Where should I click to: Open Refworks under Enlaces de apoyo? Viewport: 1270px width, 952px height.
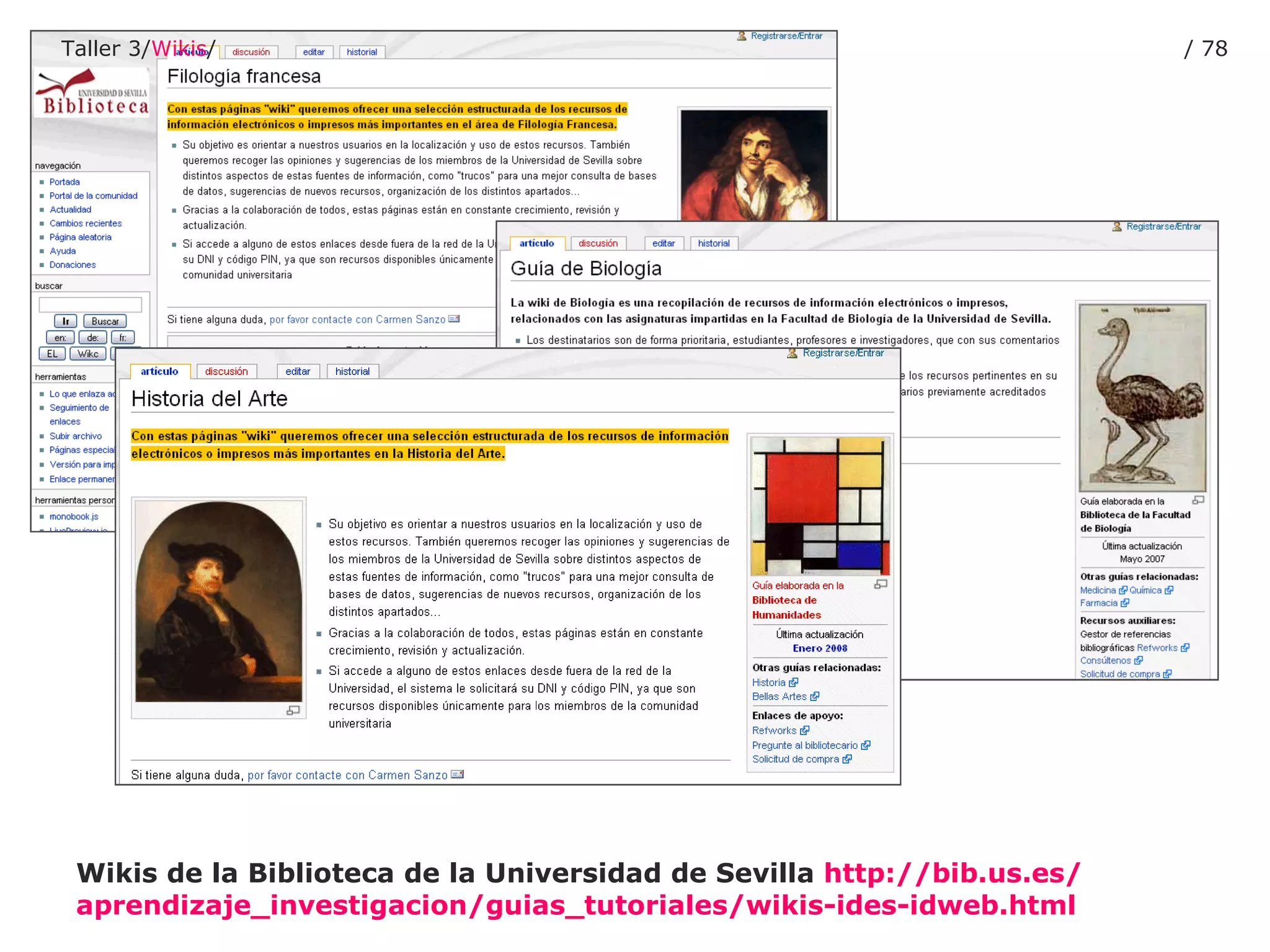[775, 731]
